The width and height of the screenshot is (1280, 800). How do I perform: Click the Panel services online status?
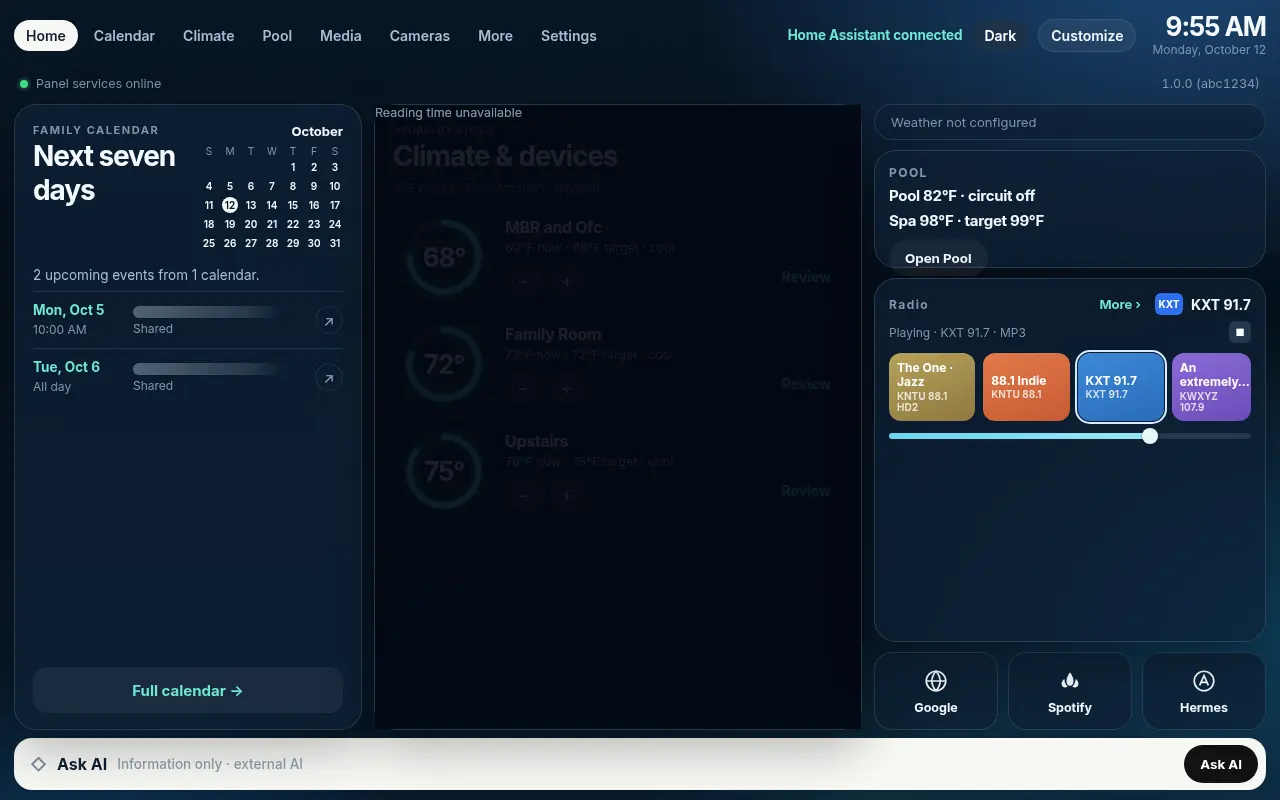tap(90, 83)
